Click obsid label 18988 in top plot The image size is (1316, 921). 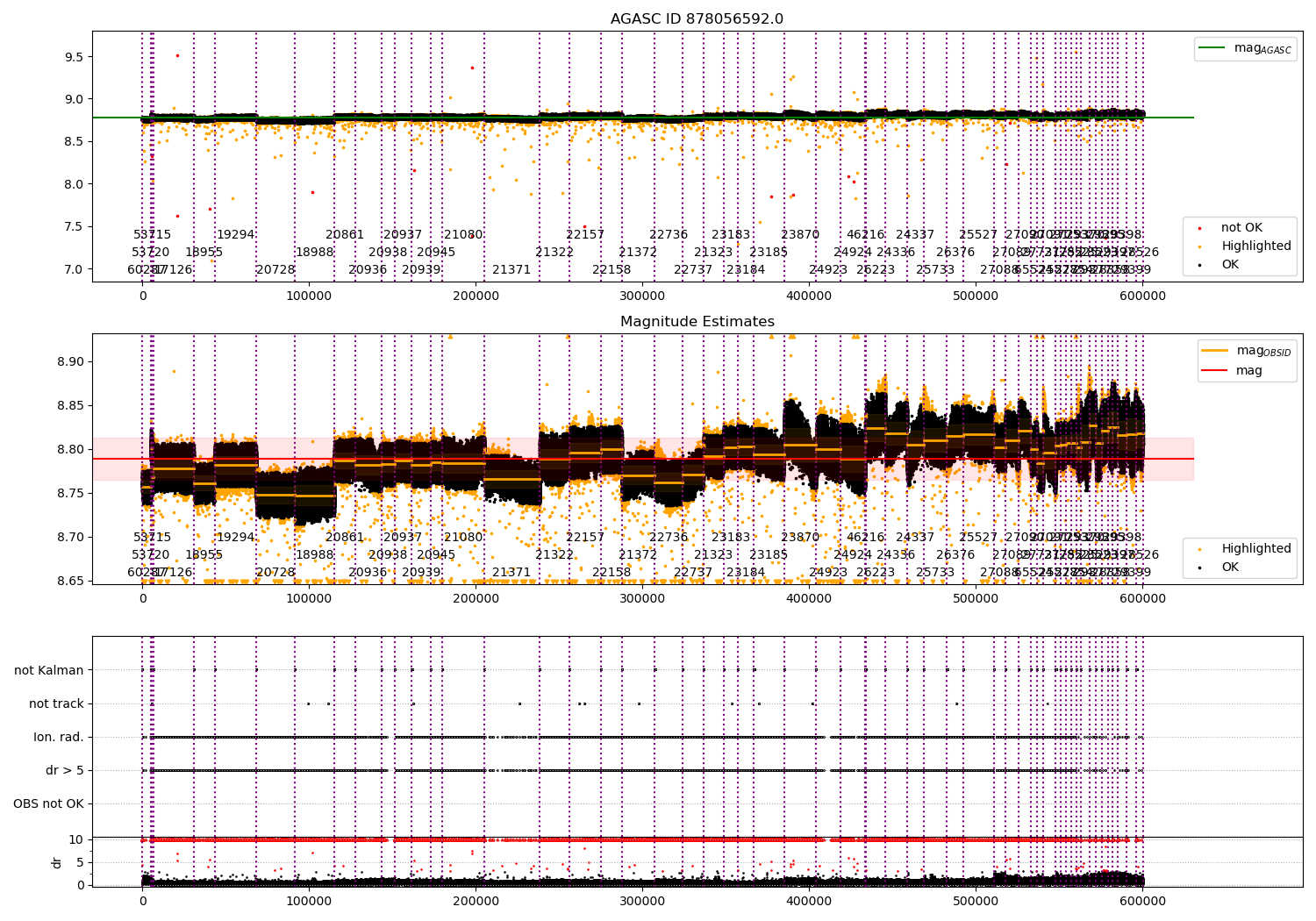314,253
